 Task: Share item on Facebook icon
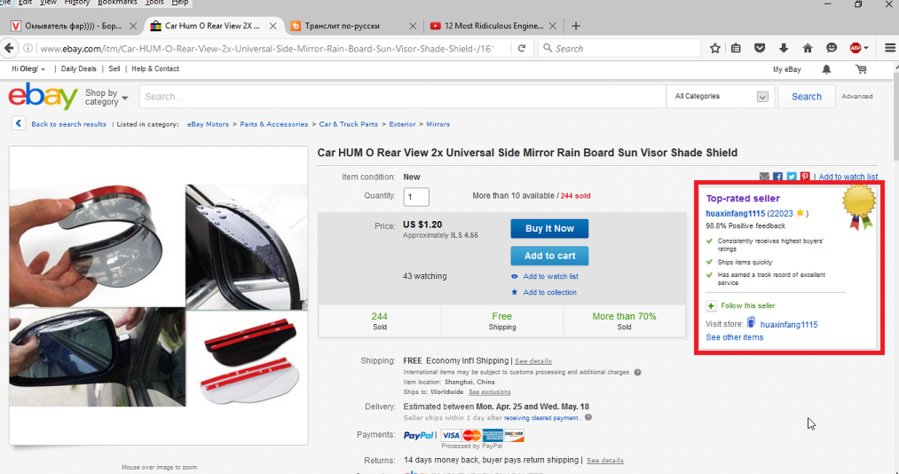(x=777, y=177)
